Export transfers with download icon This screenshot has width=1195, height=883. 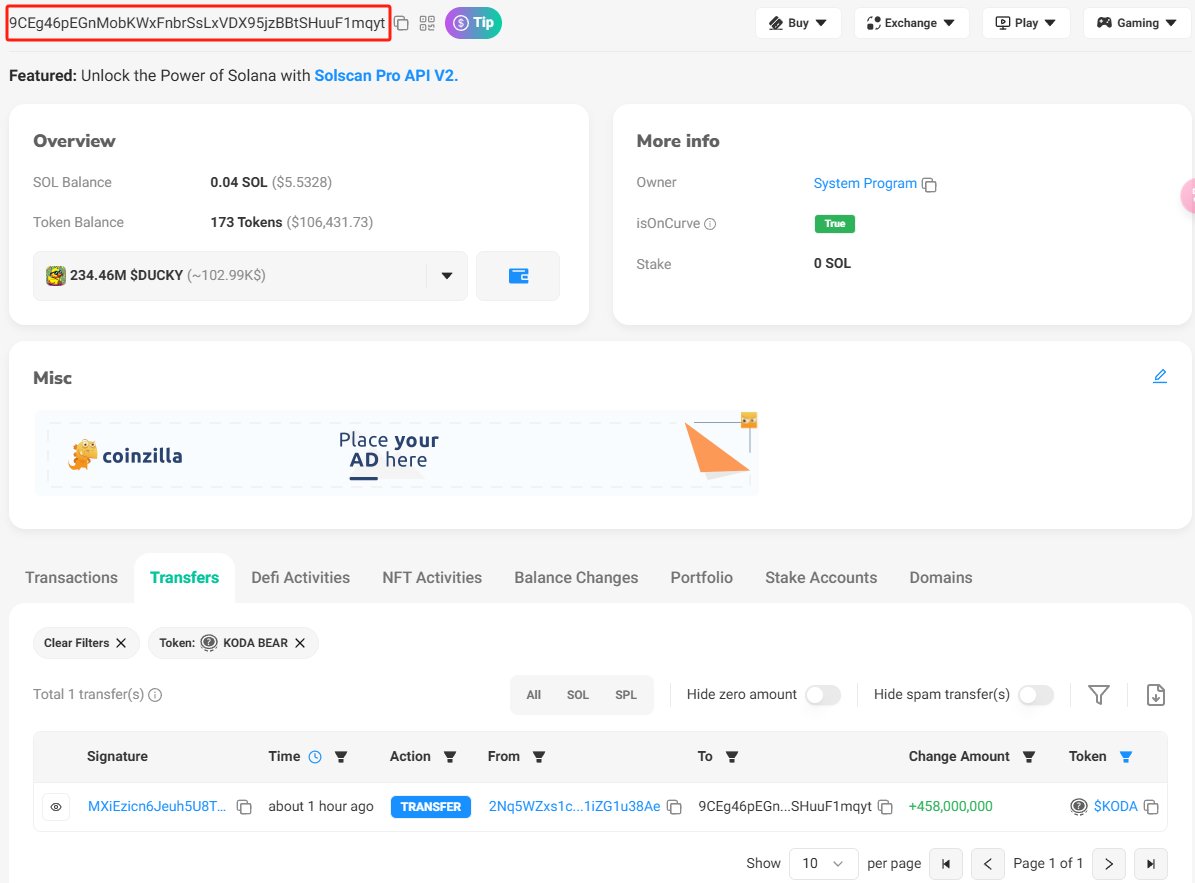[1155, 695]
